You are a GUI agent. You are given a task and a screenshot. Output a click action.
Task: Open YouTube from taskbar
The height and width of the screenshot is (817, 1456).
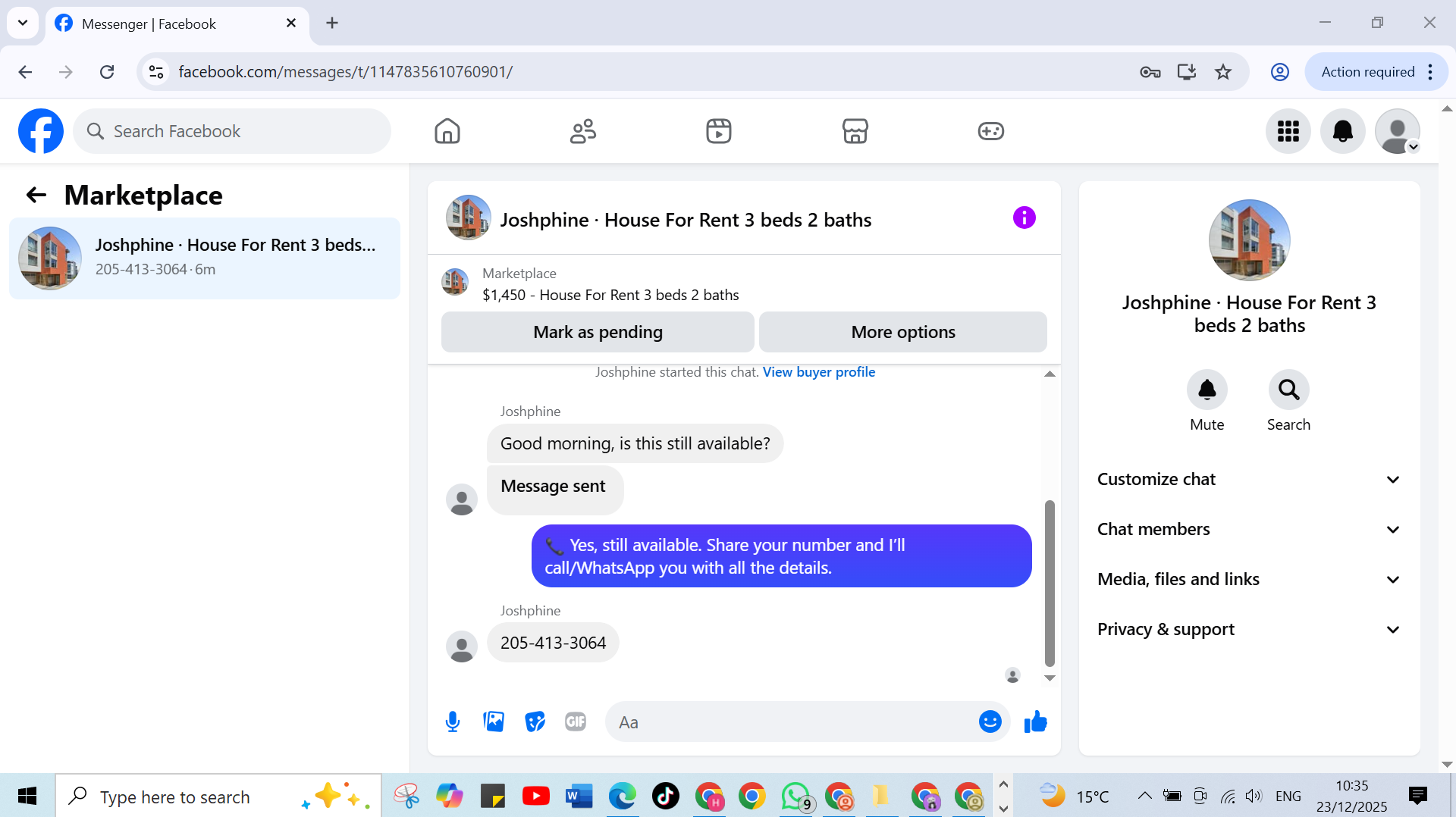pyautogui.click(x=535, y=797)
